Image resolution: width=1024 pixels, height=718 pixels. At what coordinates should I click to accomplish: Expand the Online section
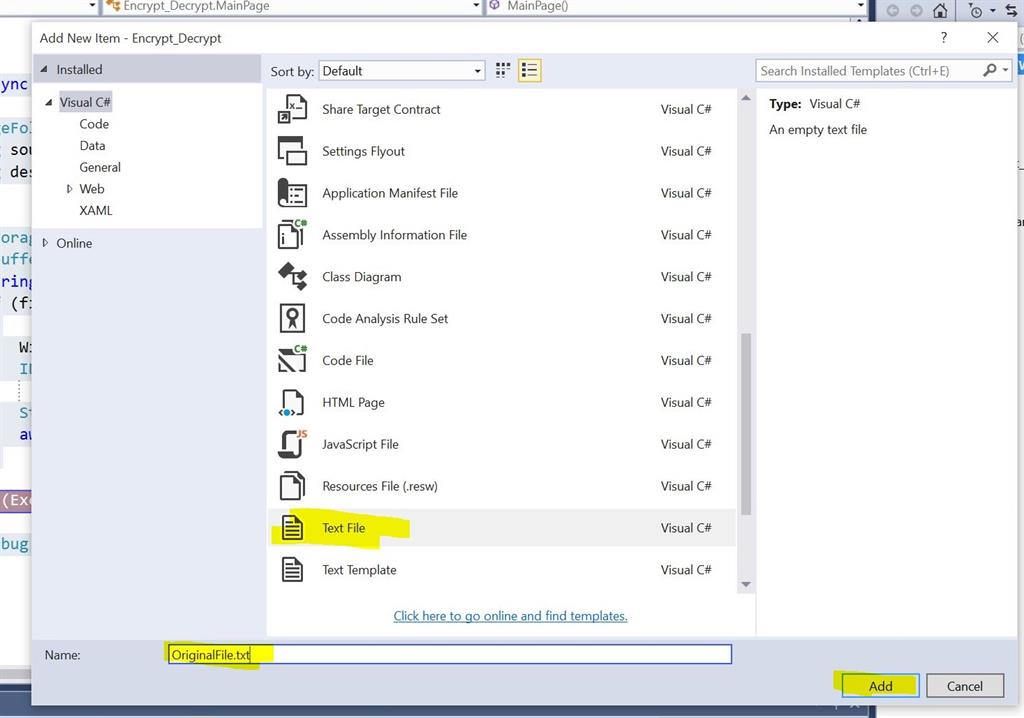[45, 243]
